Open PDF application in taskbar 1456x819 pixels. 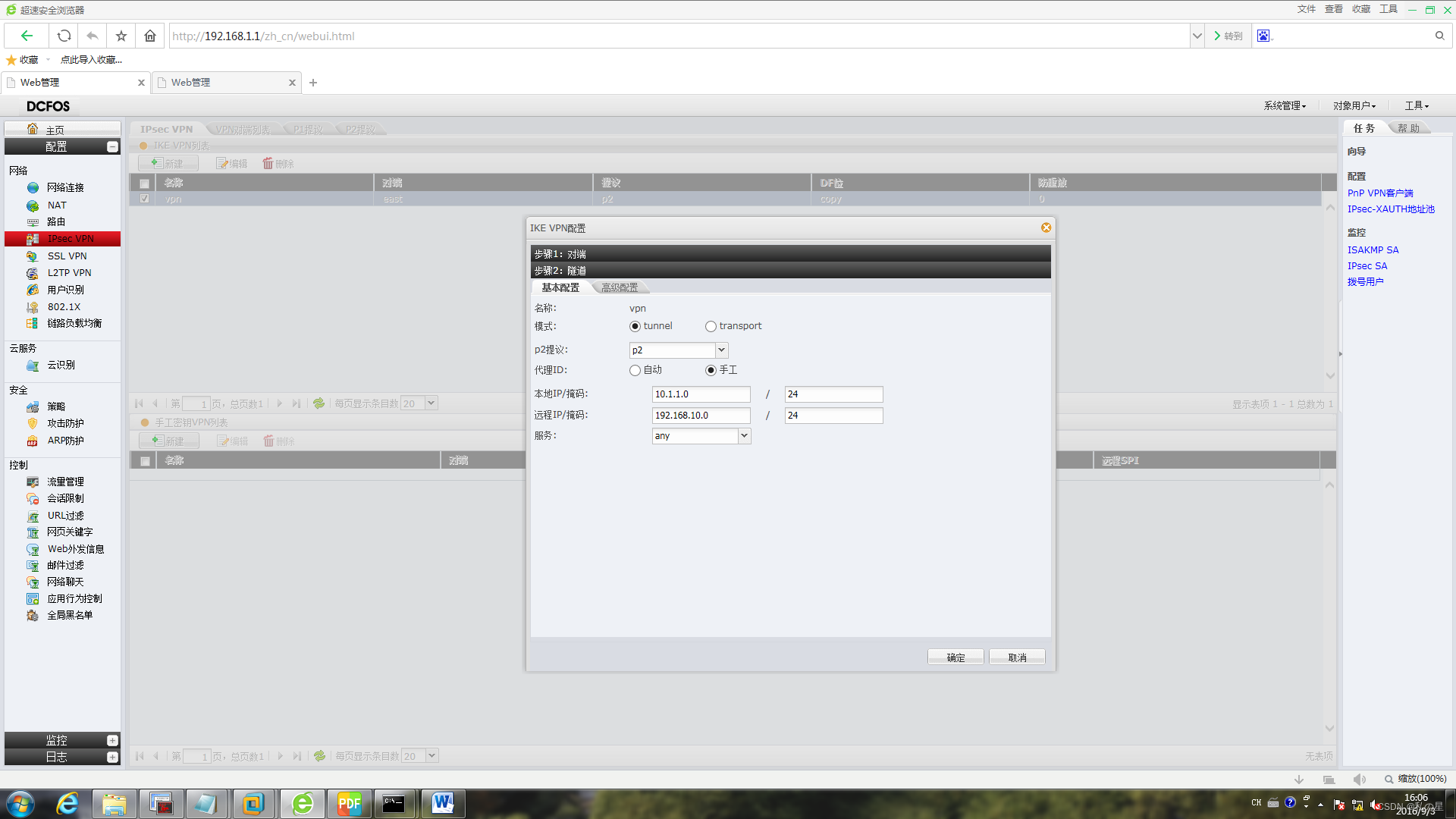349,803
